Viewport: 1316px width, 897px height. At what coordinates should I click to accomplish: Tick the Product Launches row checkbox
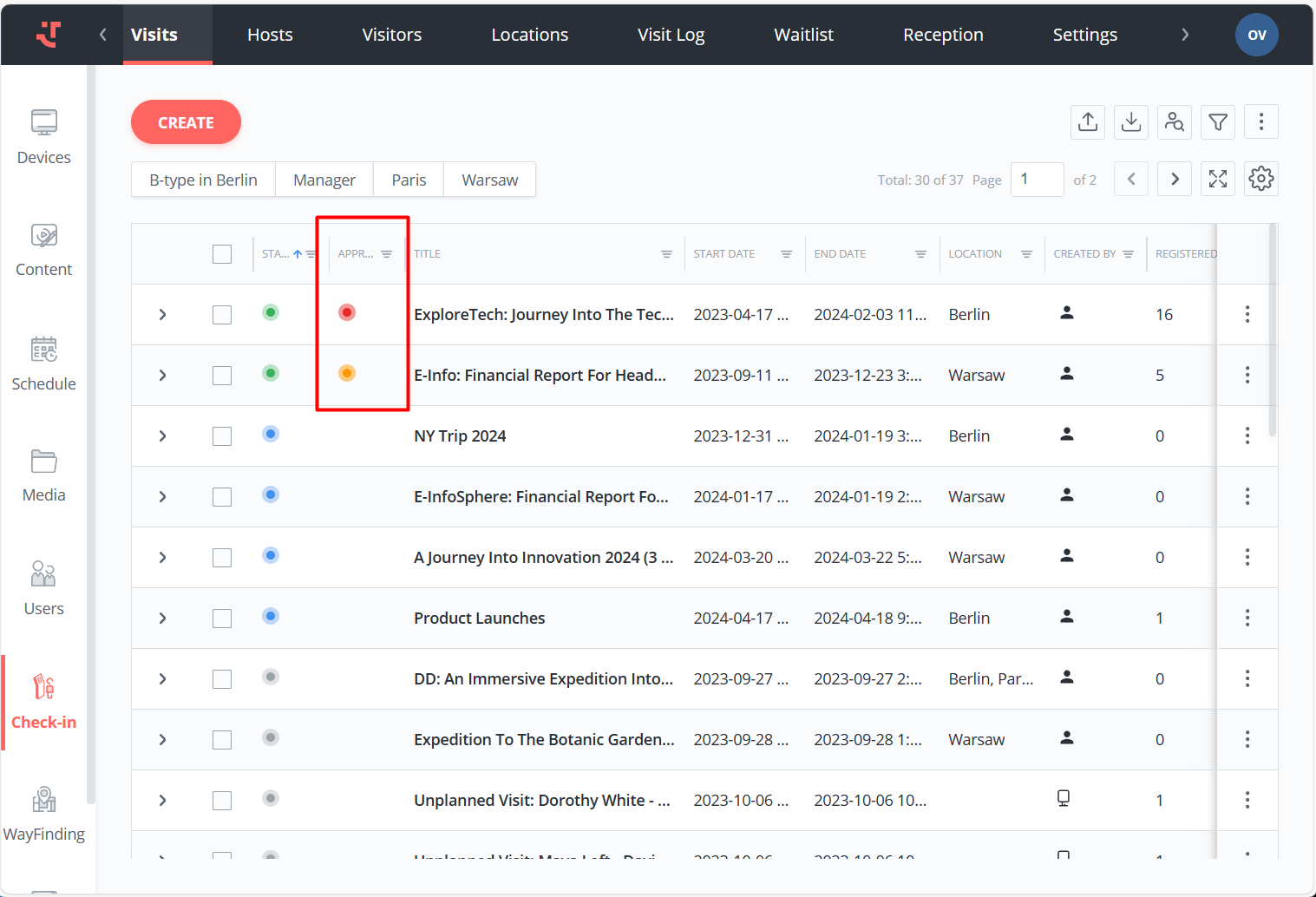(x=222, y=619)
